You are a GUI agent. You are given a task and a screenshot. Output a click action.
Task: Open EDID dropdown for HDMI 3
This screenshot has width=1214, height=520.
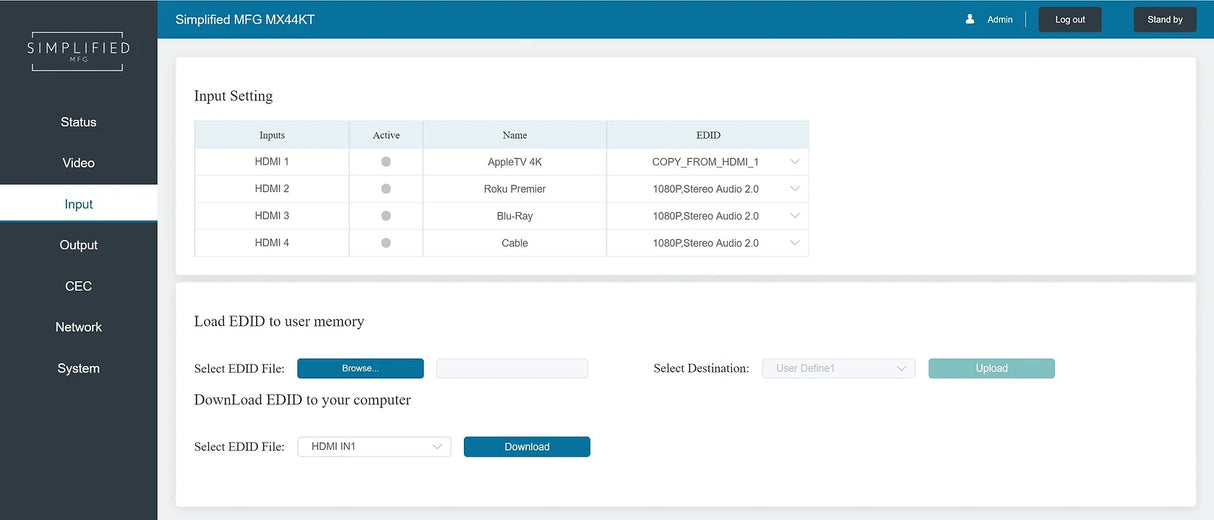tap(795, 216)
